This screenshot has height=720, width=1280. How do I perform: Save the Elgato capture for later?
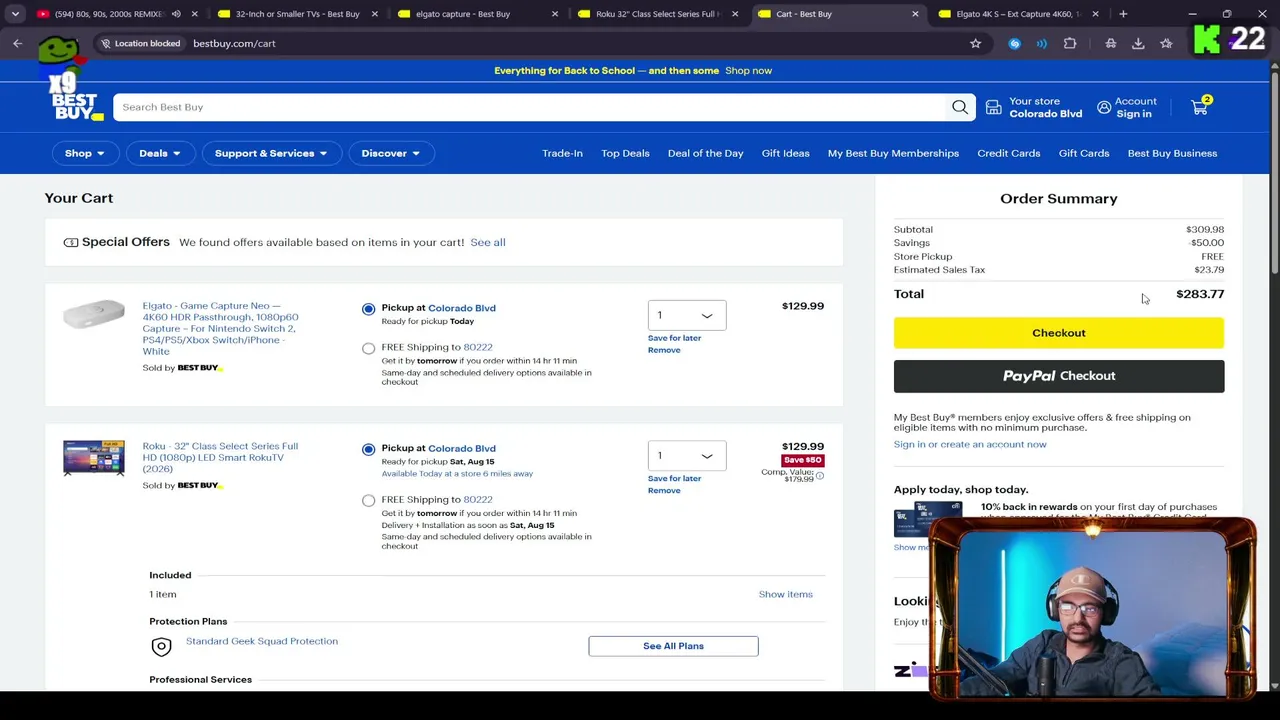(674, 338)
